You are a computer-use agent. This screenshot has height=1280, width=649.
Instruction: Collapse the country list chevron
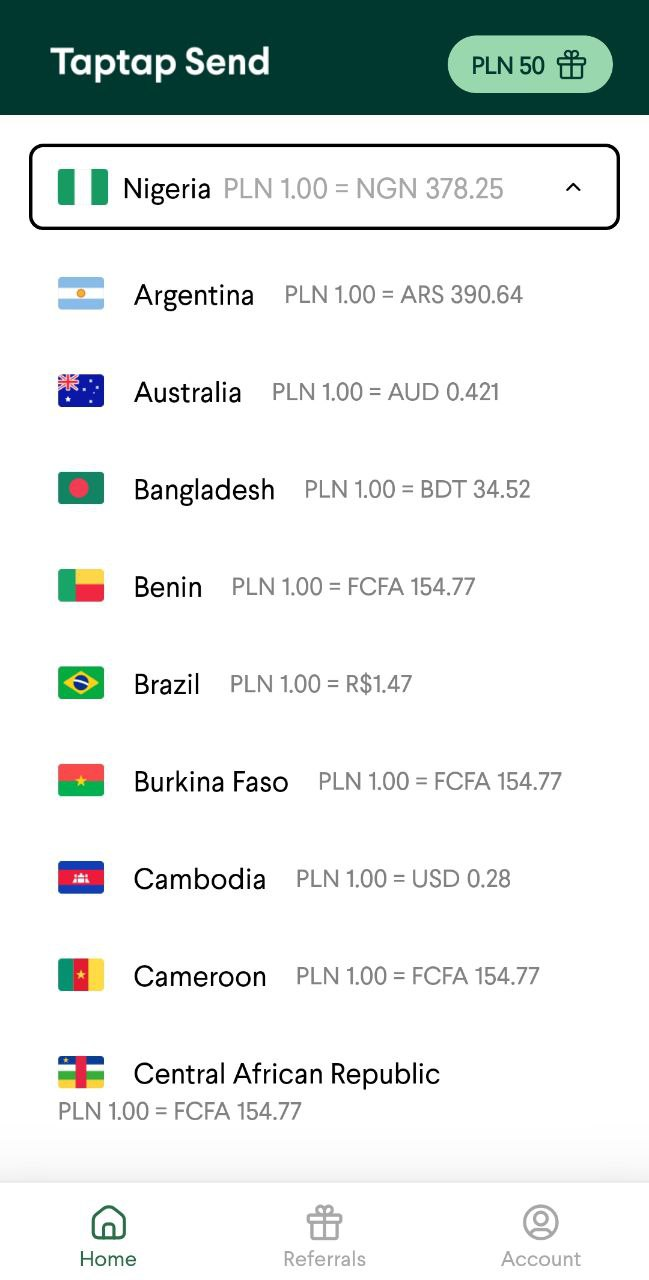pos(573,187)
